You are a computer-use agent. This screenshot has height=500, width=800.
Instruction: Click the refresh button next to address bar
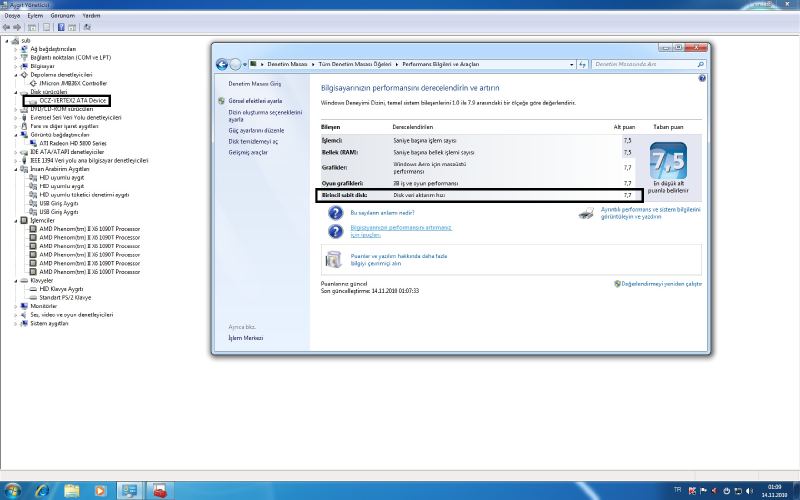(582, 63)
